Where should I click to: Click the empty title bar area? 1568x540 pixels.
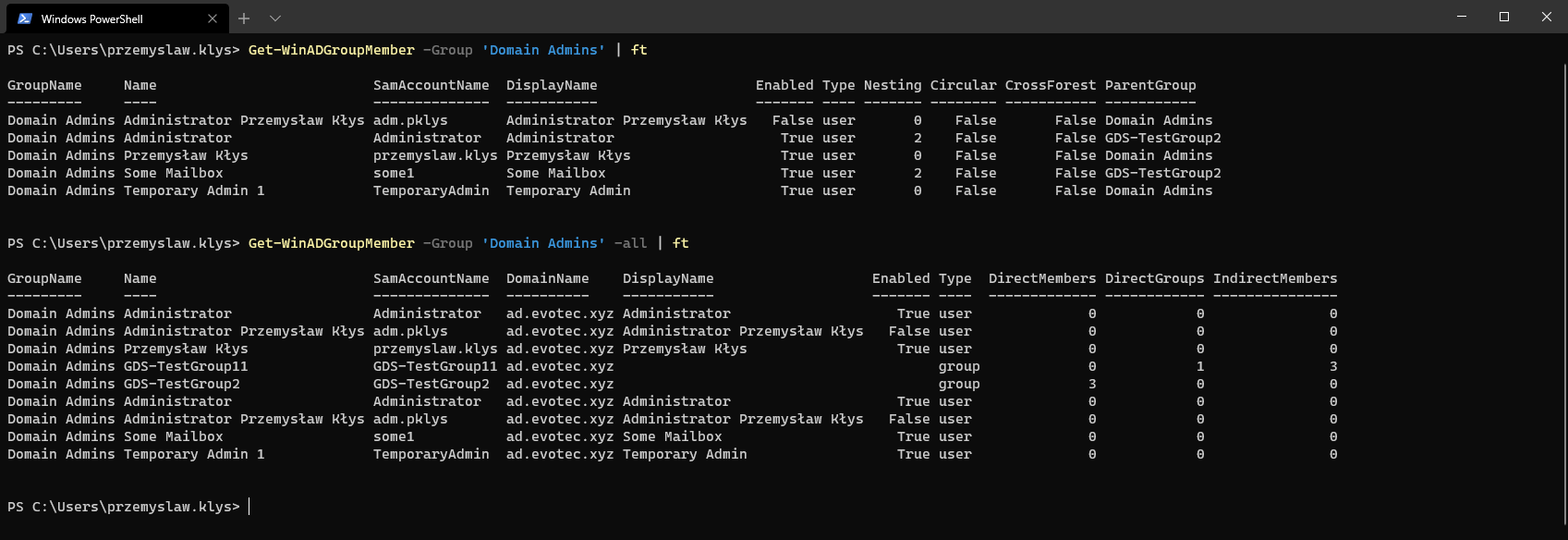pos(832,17)
